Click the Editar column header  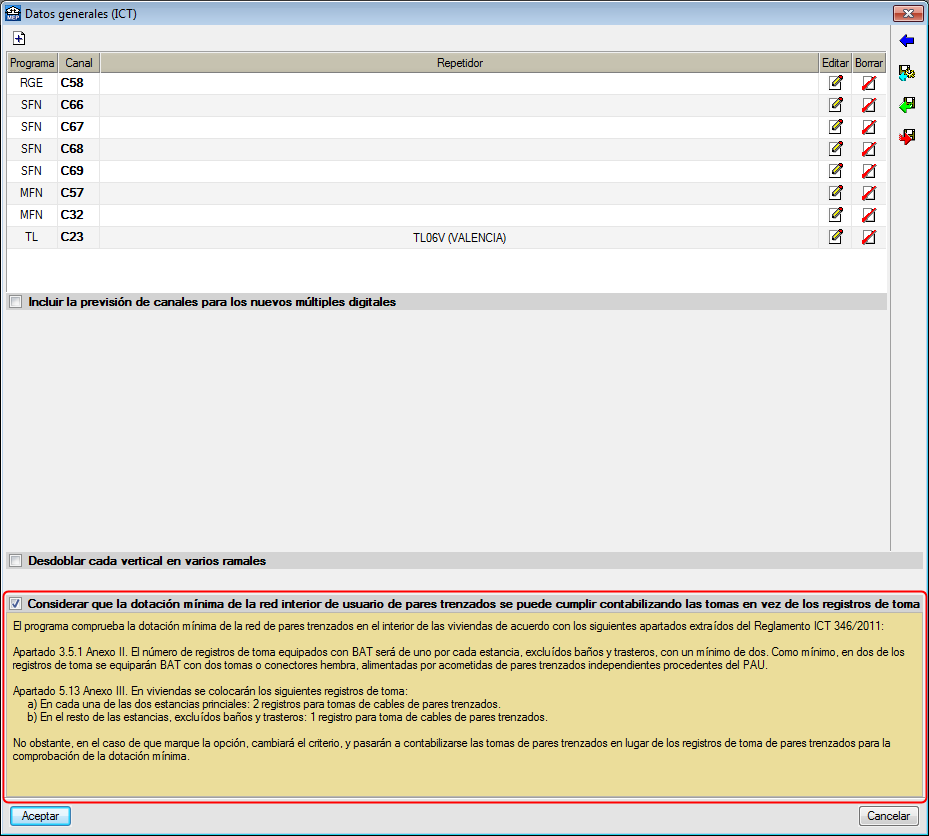tap(835, 63)
